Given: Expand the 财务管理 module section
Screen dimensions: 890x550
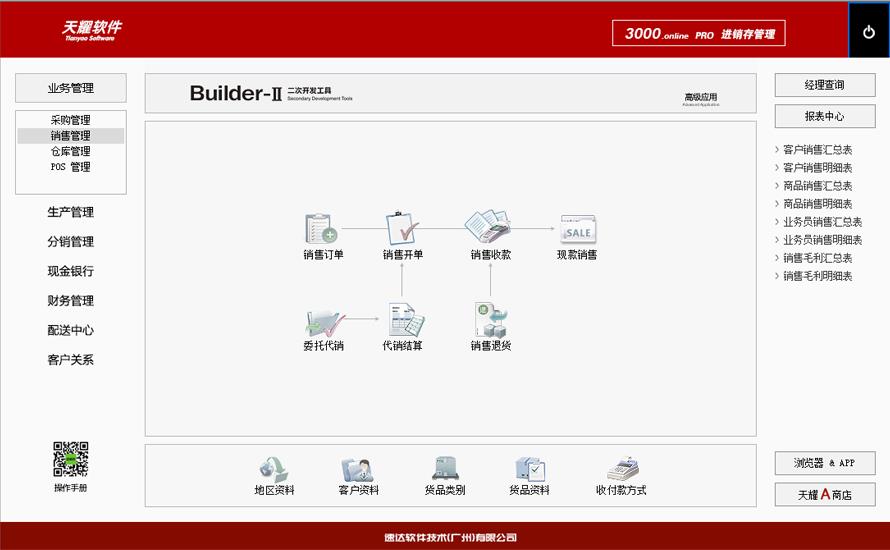Looking at the screenshot, I should [70, 301].
